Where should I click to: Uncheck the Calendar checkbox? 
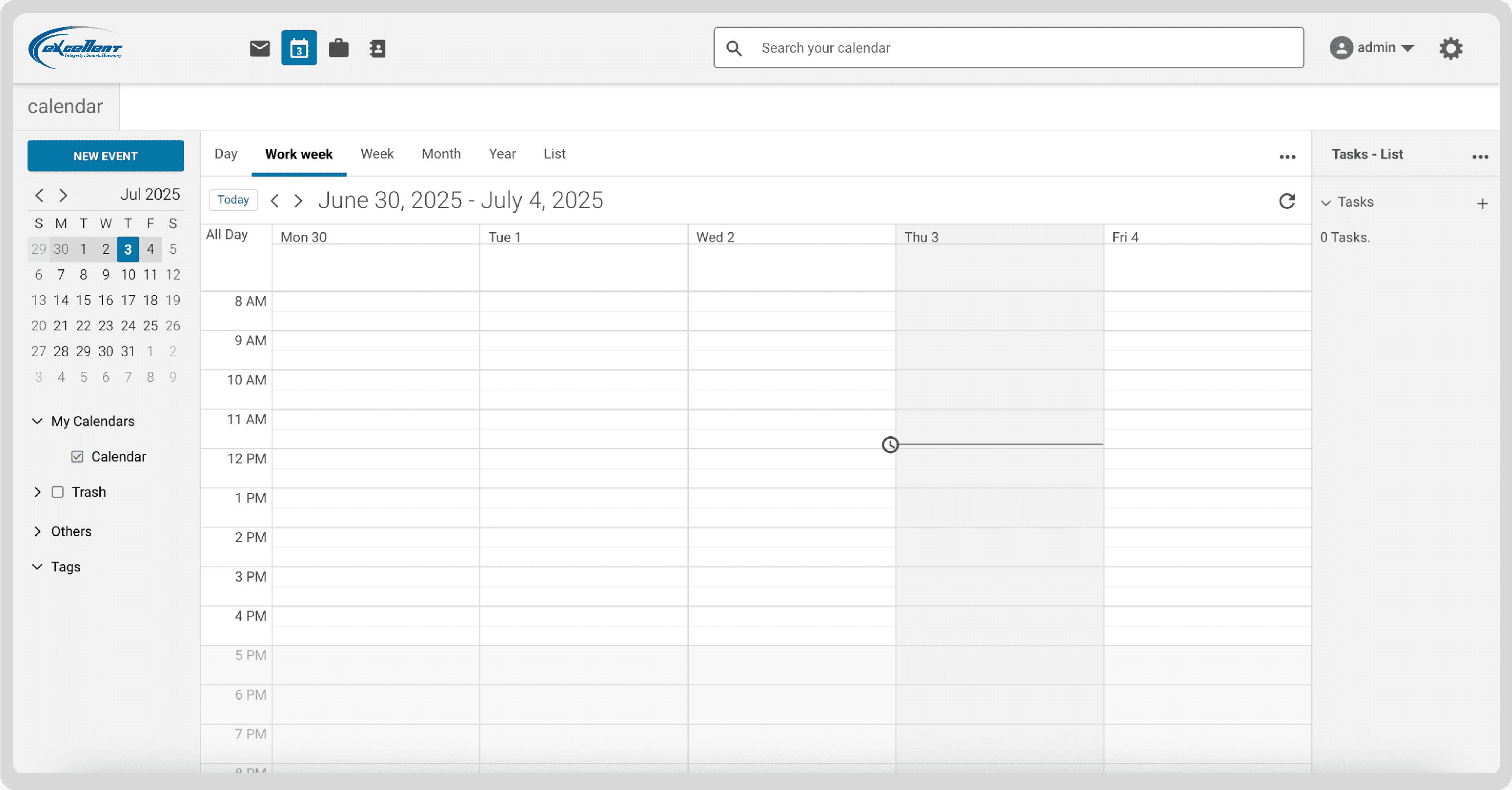pyautogui.click(x=77, y=456)
